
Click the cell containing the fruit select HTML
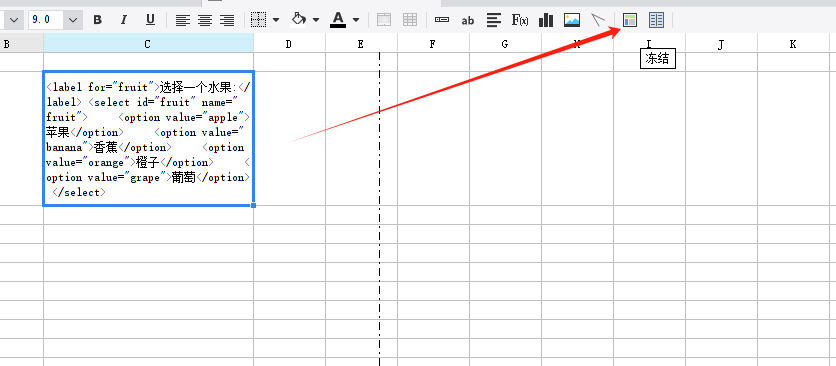tap(148, 138)
